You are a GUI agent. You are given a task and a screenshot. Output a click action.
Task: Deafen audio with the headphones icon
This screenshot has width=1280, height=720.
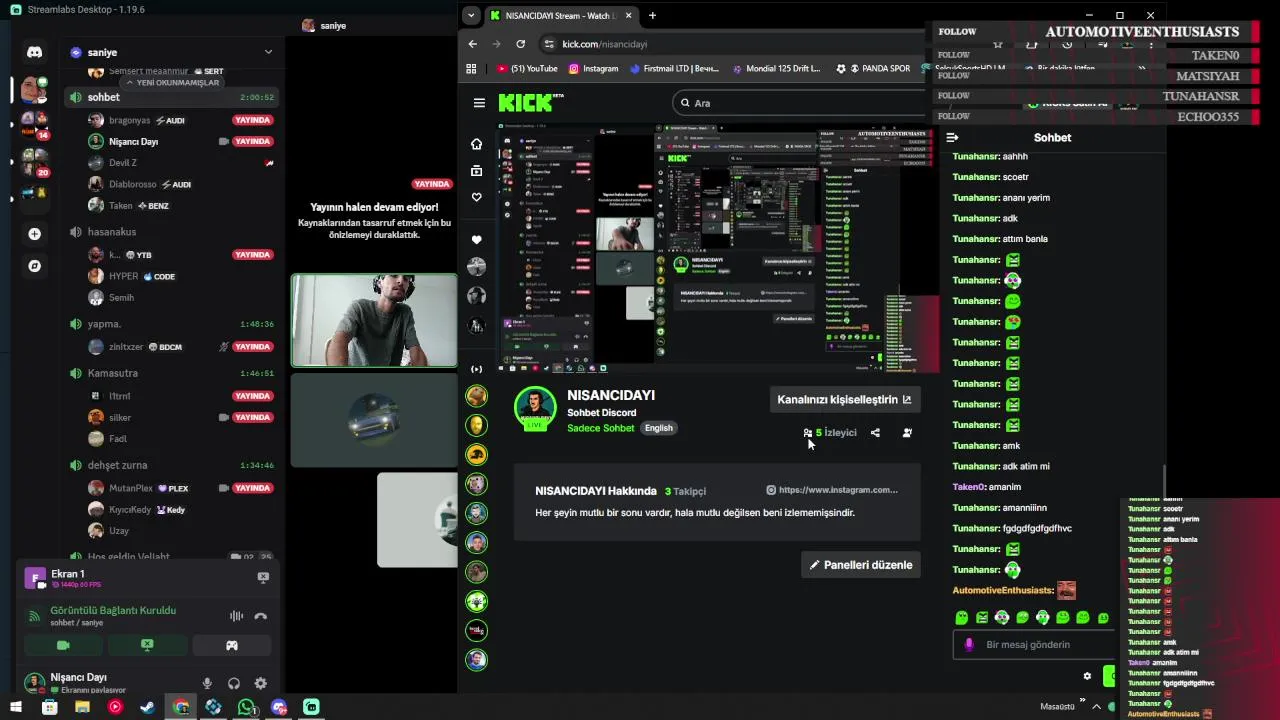234,683
